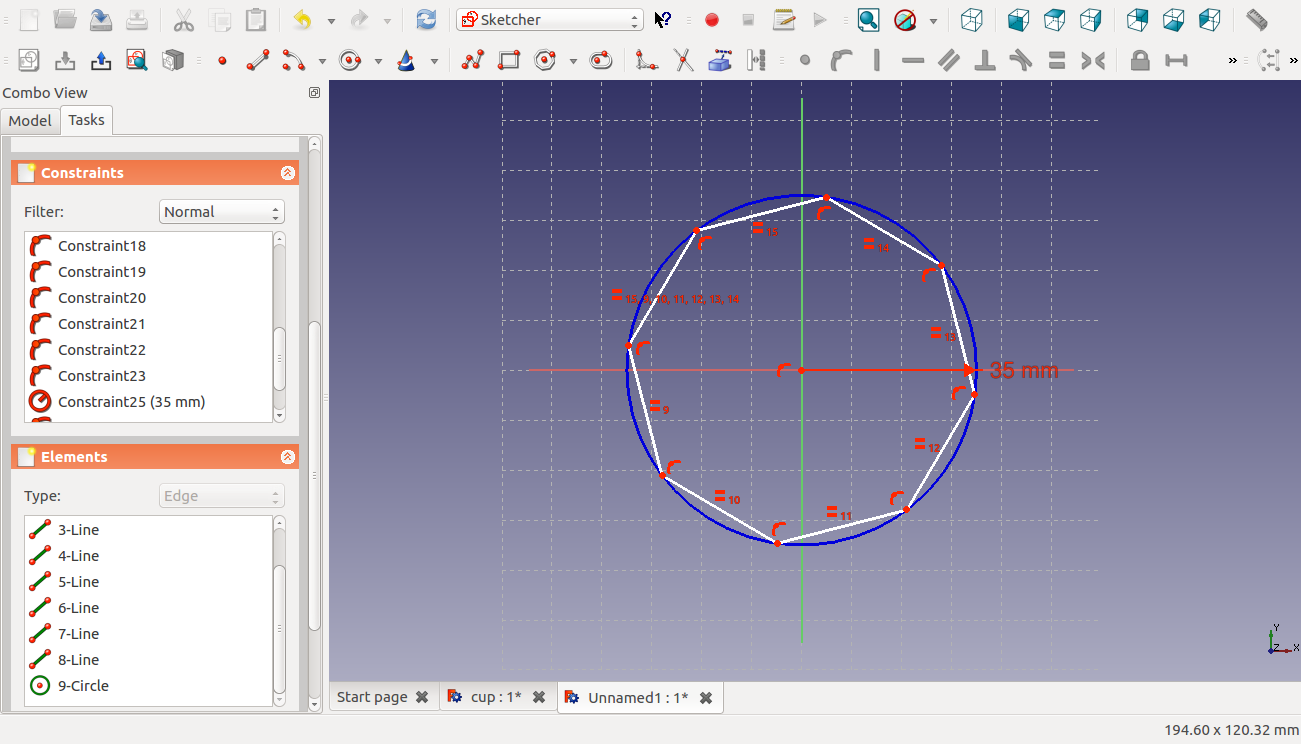Apply a perpendicular constraint

[985, 60]
